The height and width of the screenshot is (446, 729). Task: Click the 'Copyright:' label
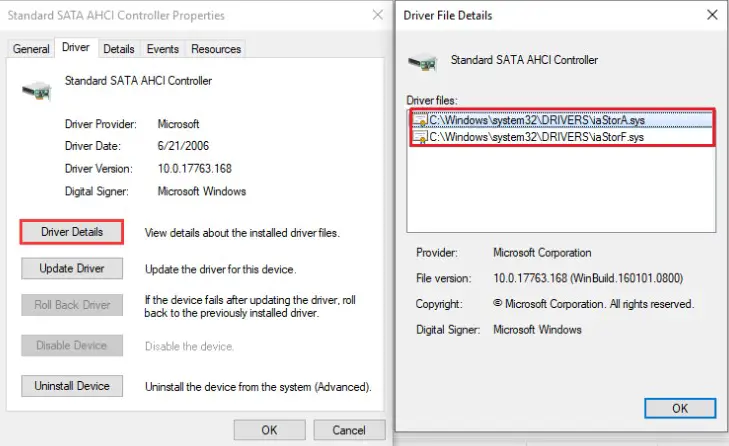pos(439,304)
